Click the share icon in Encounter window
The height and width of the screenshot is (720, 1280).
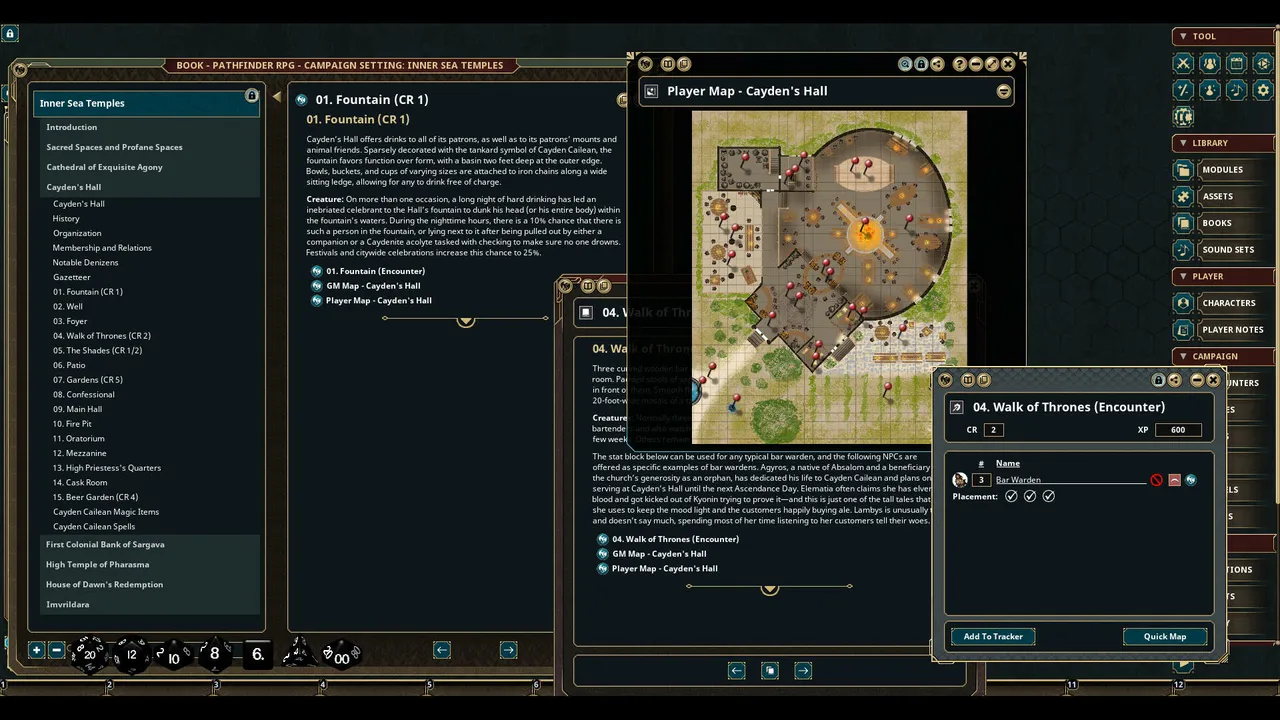(x=1174, y=380)
